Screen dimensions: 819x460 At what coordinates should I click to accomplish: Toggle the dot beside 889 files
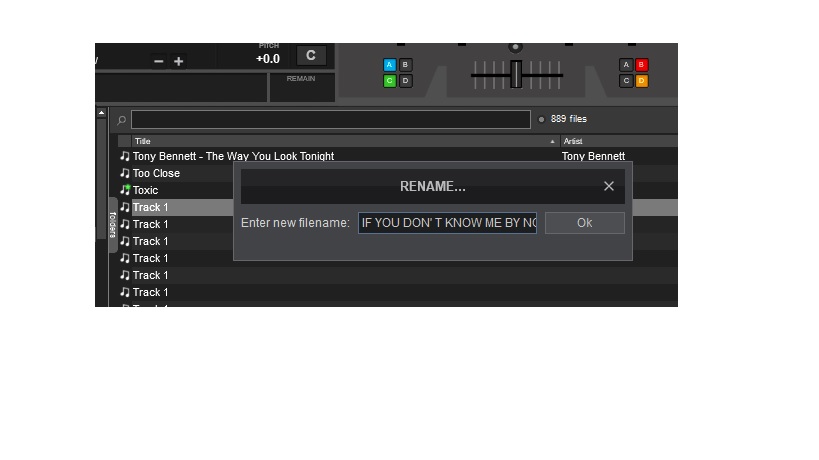click(x=541, y=120)
